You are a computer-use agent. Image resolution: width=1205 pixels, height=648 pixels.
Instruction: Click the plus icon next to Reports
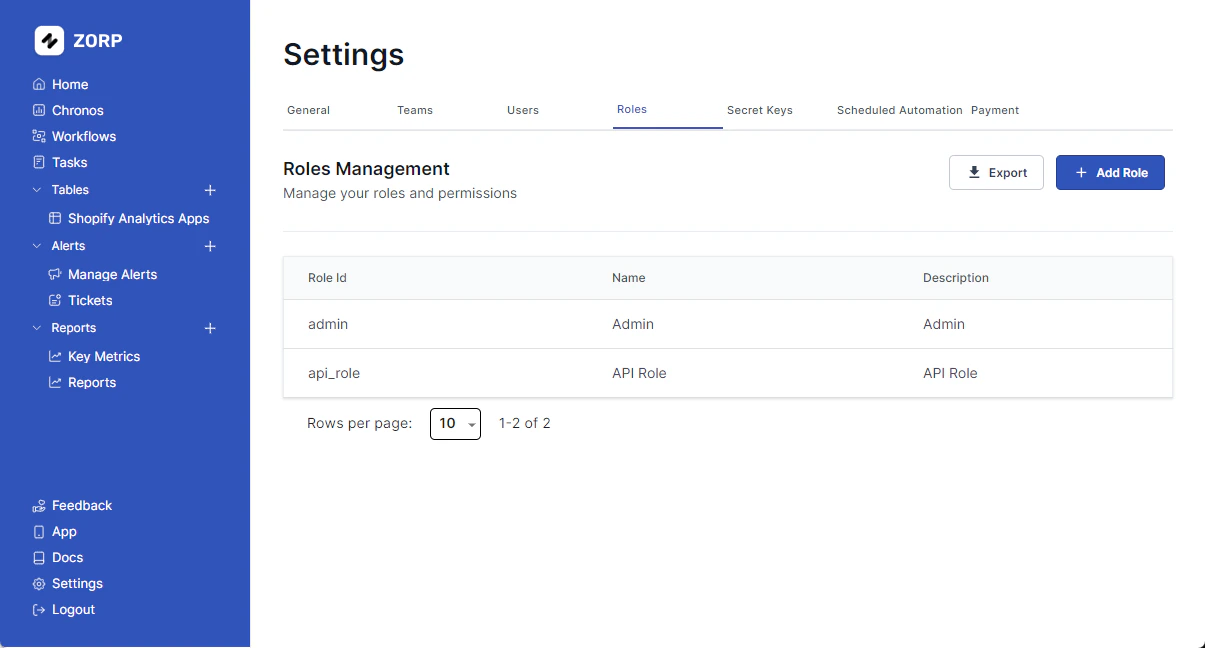click(210, 328)
